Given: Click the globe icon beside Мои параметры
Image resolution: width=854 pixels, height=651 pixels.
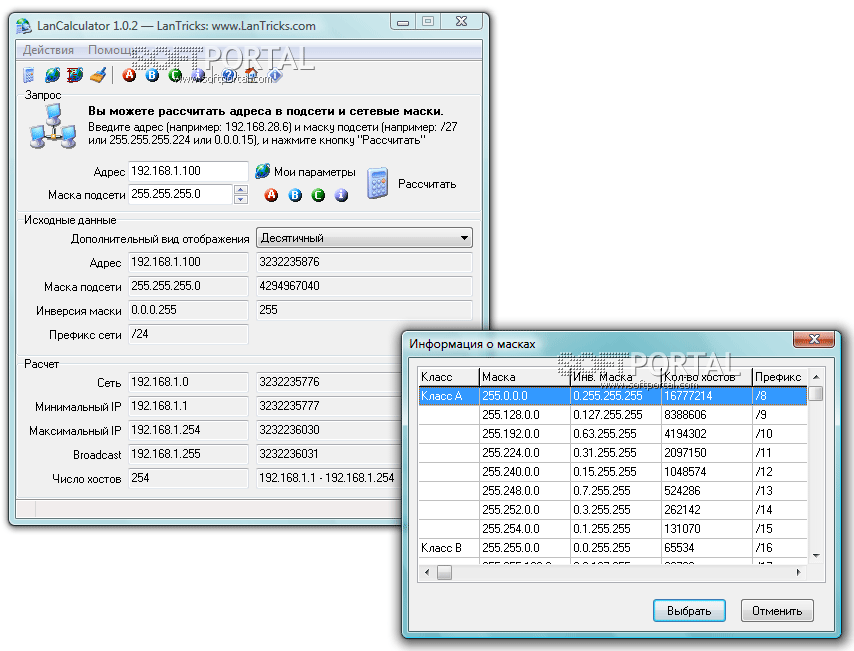Looking at the screenshot, I should click(x=263, y=171).
